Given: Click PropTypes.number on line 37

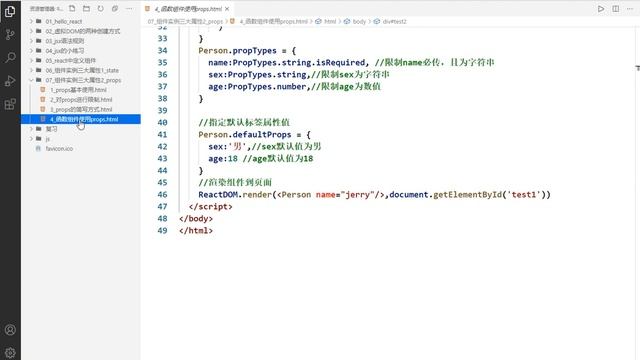Looking at the screenshot, I should pos(267,87).
